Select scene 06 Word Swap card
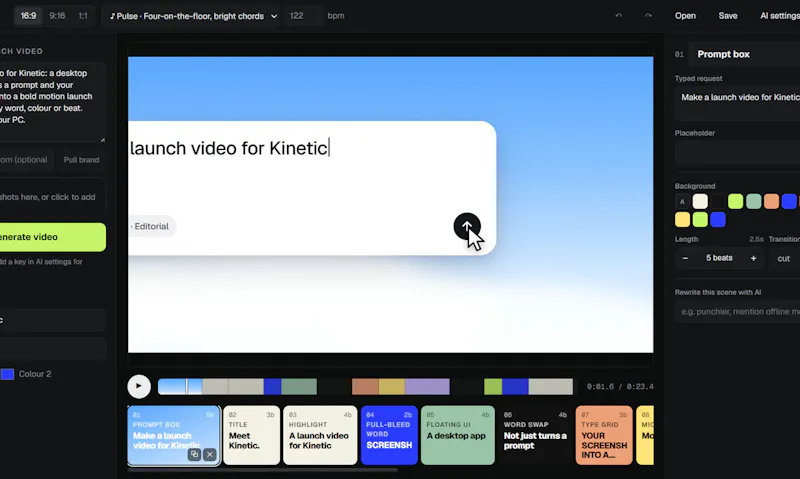This screenshot has width=800, height=479. (x=535, y=435)
